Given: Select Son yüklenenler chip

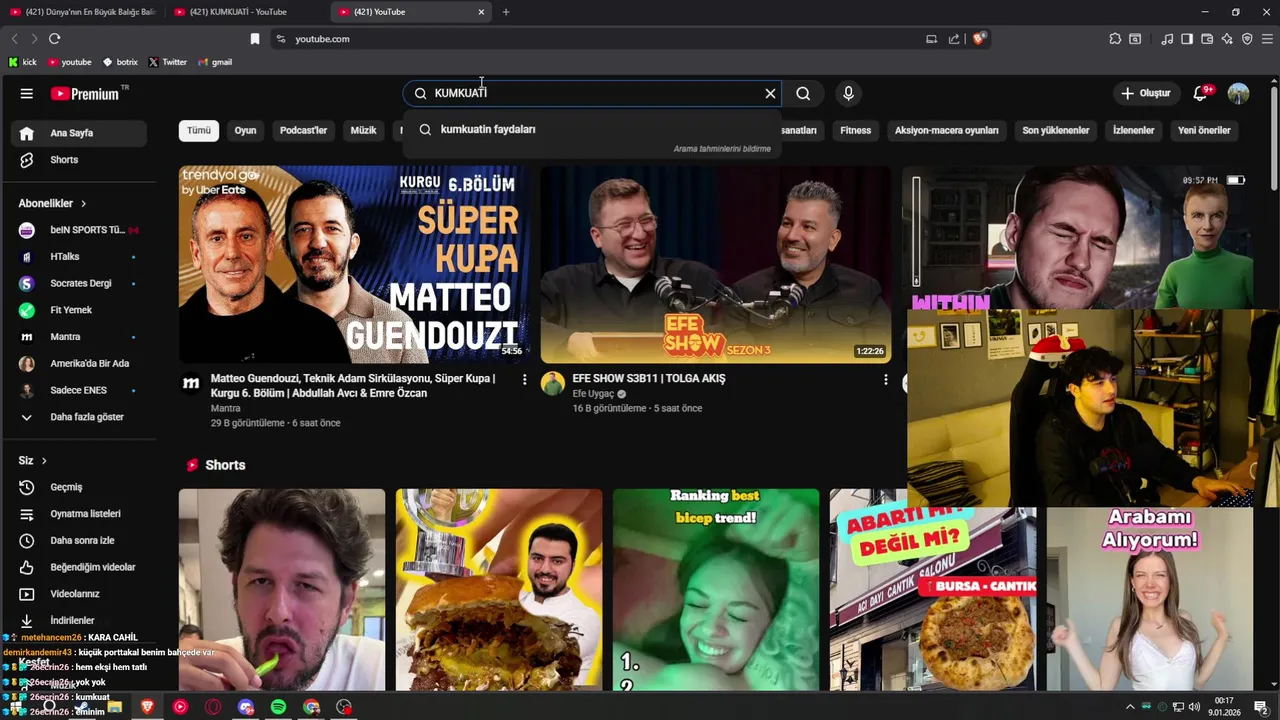Looking at the screenshot, I should tap(1055, 130).
